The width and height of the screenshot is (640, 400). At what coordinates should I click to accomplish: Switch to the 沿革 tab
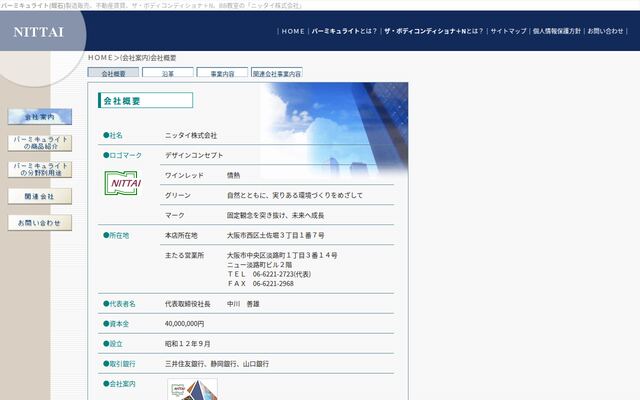(x=168, y=73)
